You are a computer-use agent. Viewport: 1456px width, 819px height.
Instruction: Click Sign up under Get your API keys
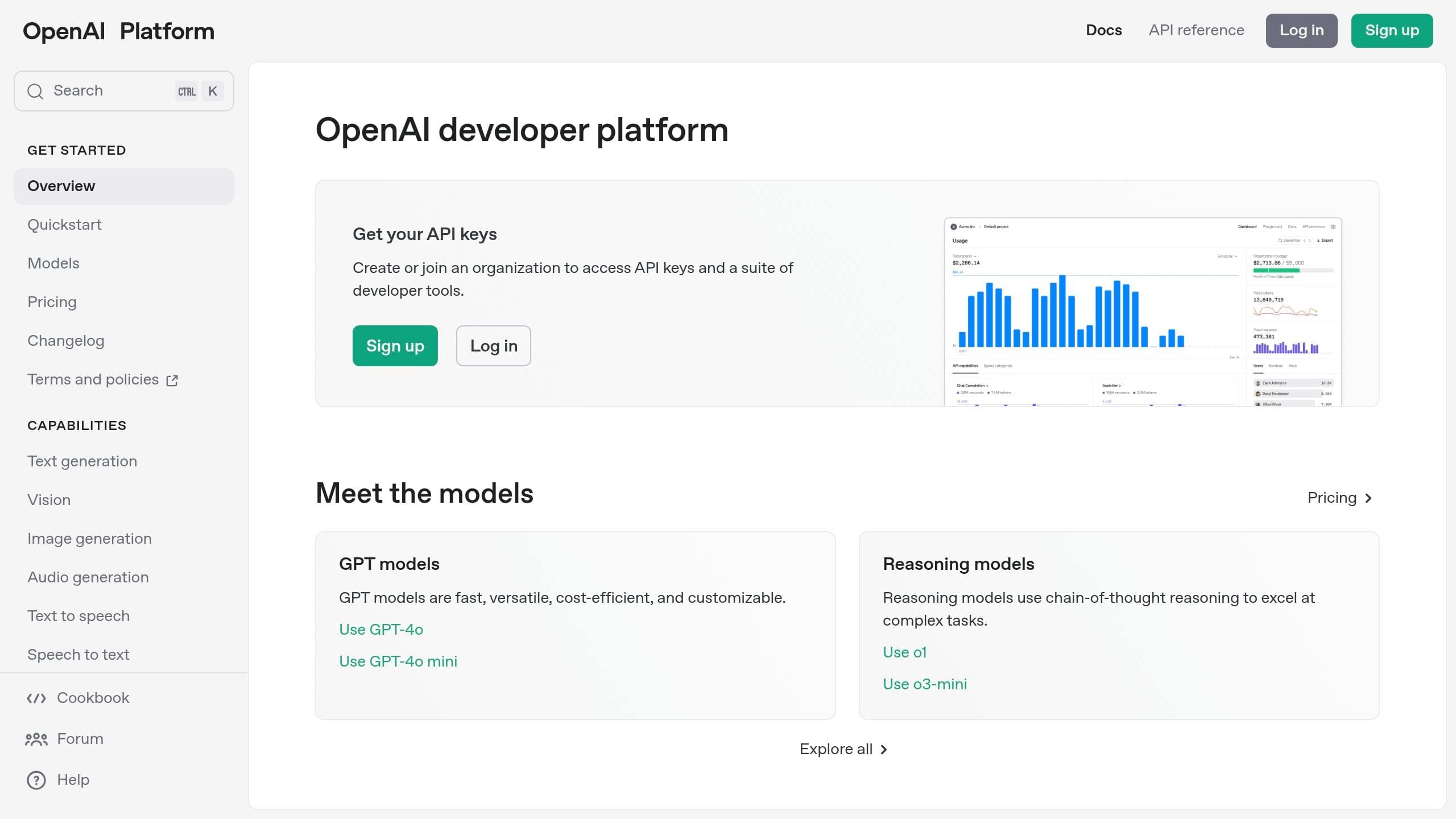click(x=395, y=346)
